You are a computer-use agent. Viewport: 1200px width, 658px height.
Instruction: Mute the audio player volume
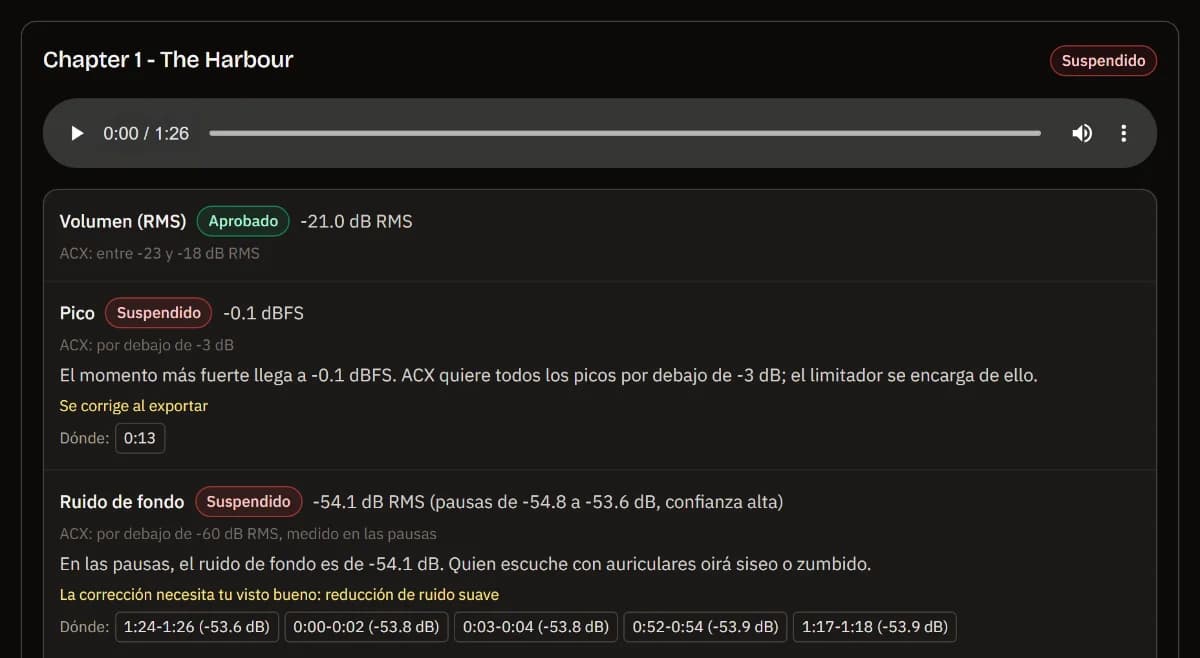(x=1082, y=133)
